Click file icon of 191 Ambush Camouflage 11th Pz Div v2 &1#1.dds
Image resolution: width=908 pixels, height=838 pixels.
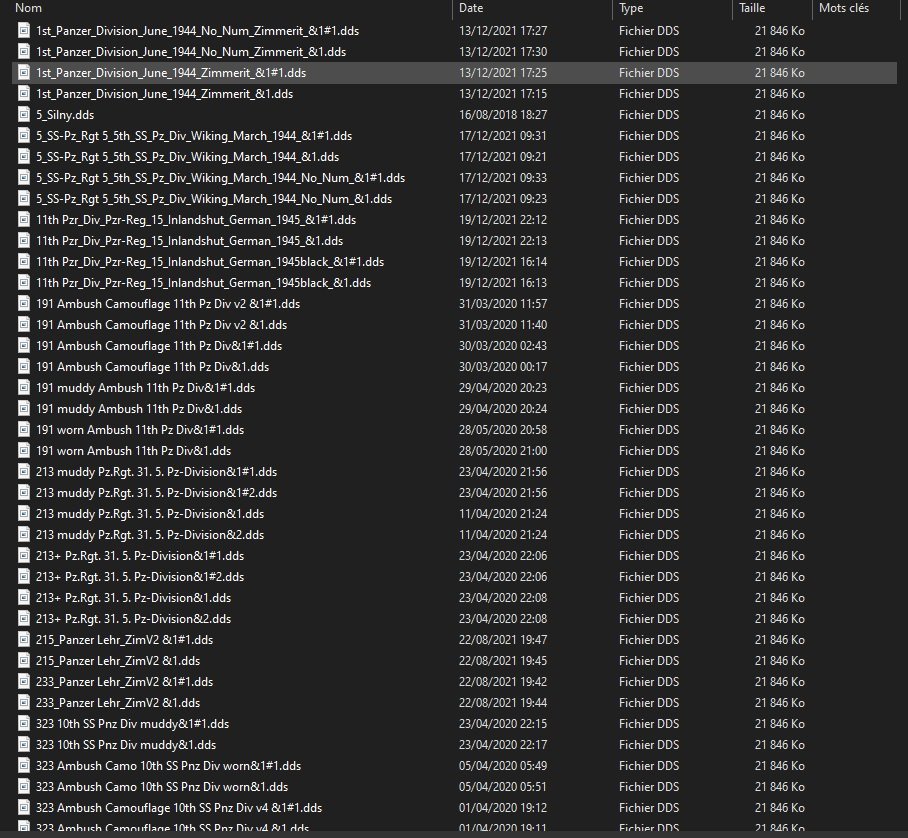click(24, 303)
